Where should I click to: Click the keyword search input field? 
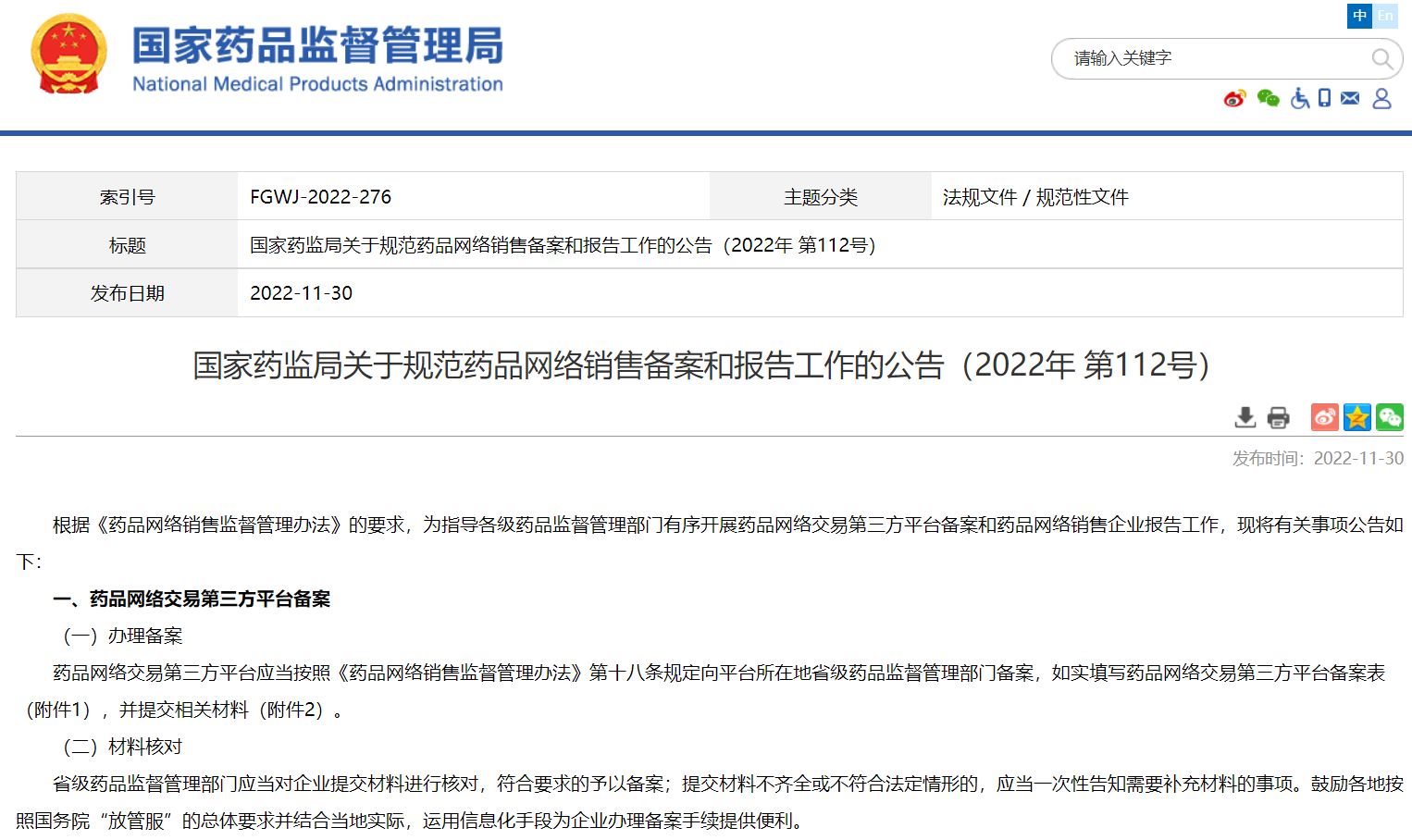coord(1212,59)
